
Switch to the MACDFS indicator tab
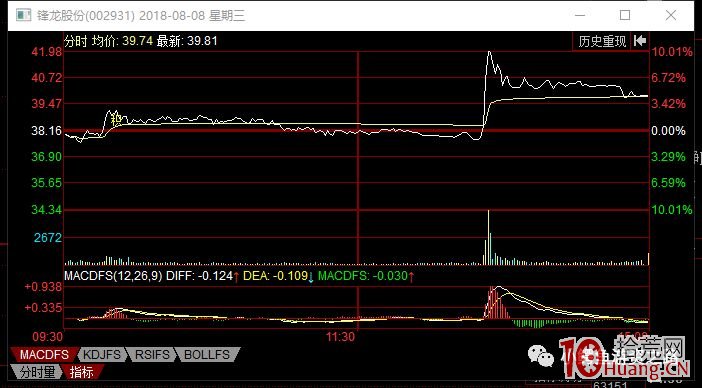click(44, 355)
